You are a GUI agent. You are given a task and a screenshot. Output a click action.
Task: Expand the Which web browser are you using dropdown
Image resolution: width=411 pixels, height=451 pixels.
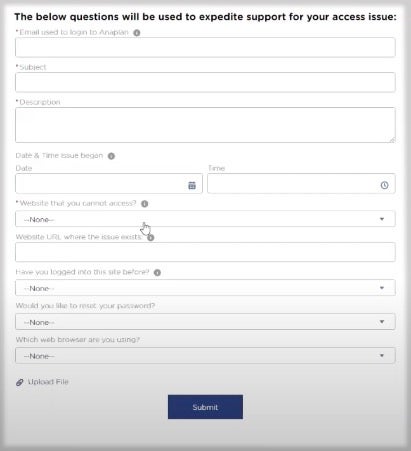[x=205, y=356]
